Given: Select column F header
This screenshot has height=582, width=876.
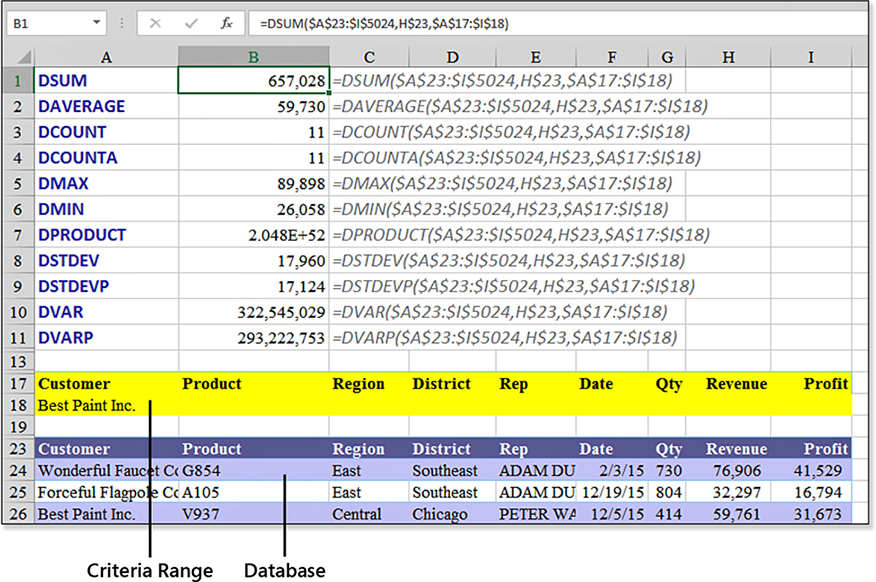Looking at the screenshot, I should click(612, 57).
